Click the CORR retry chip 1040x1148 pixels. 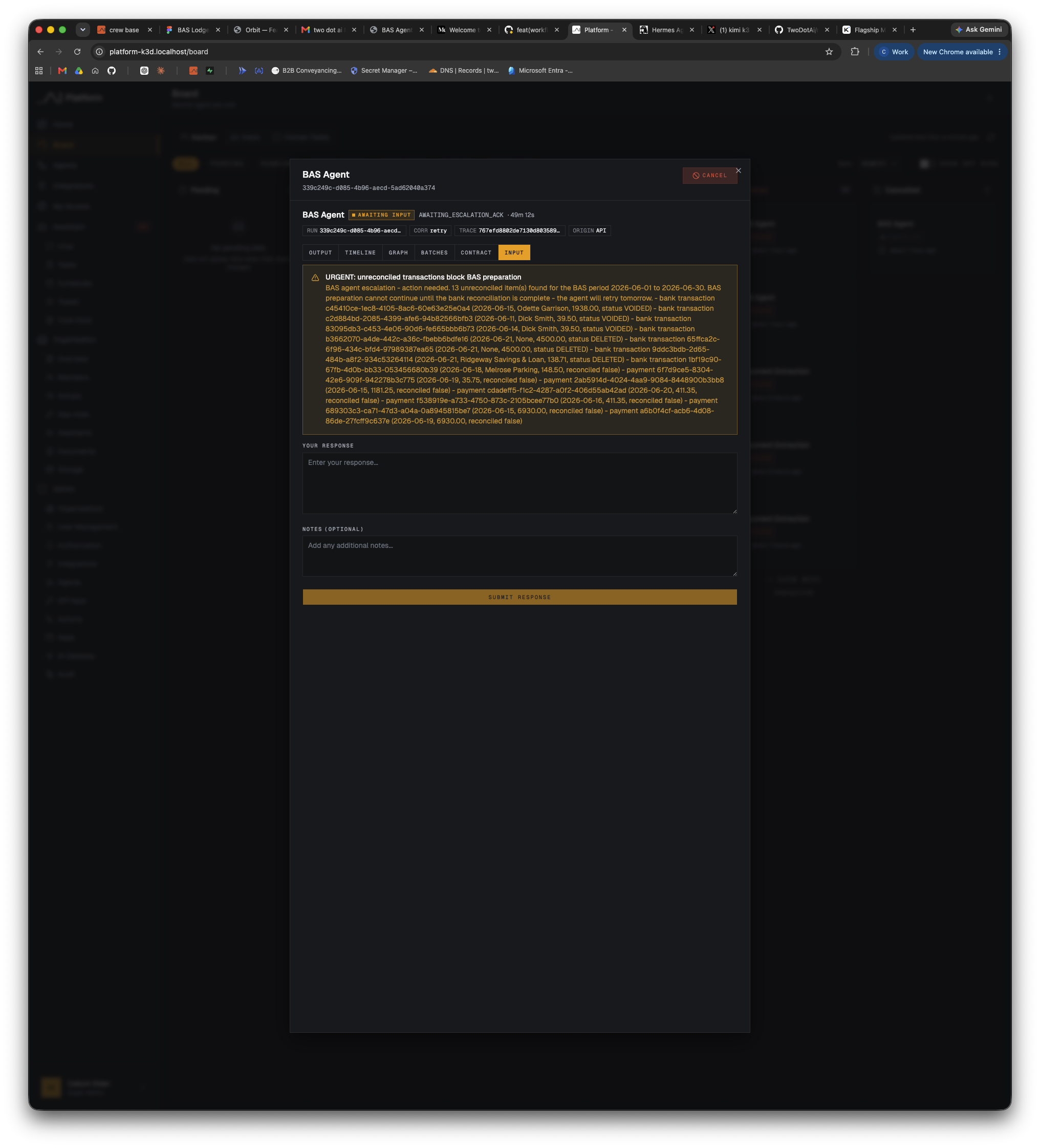(x=430, y=230)
